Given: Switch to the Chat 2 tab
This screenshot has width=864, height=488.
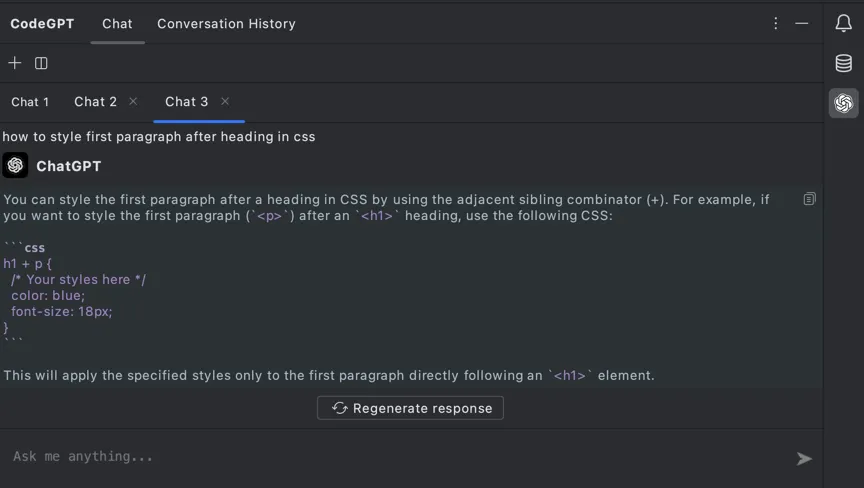Looking at the screenshot, I should click(95, 102).
